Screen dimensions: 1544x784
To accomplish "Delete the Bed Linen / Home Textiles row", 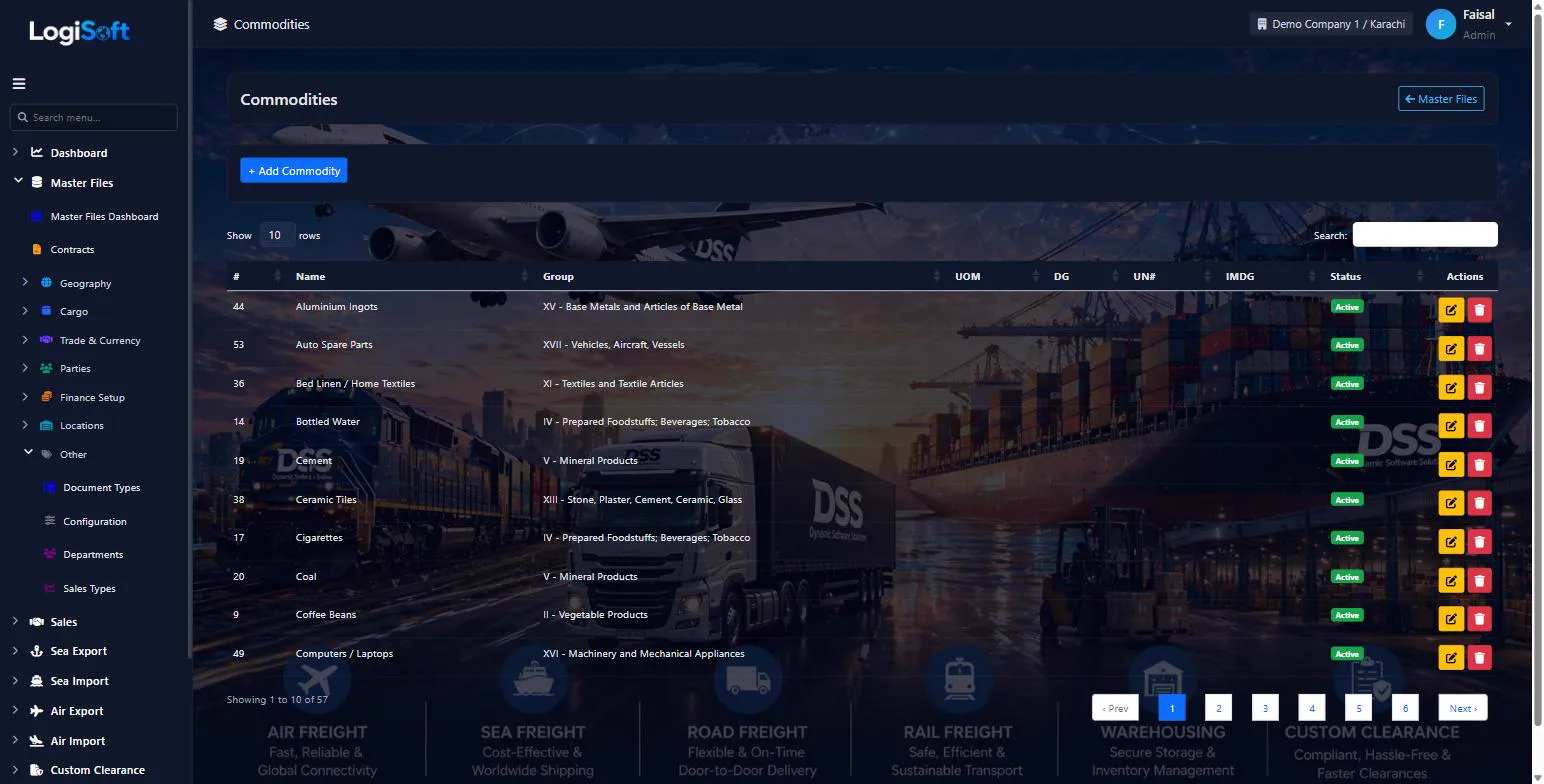I will point(1479,387).
